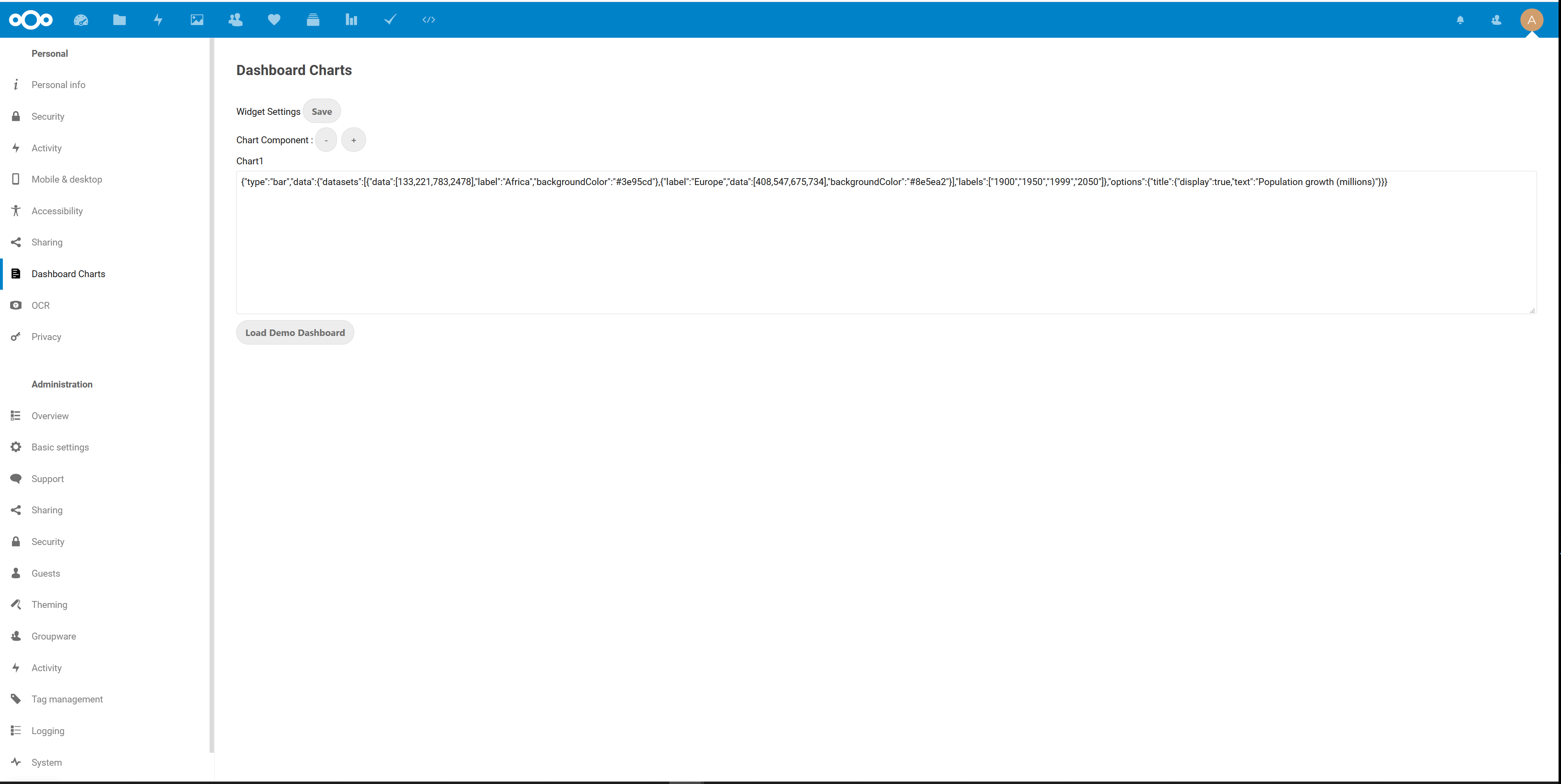The width and height of the screenshot is (1561, 784).
Task: Save the widget settings
Action: point(322,112)
